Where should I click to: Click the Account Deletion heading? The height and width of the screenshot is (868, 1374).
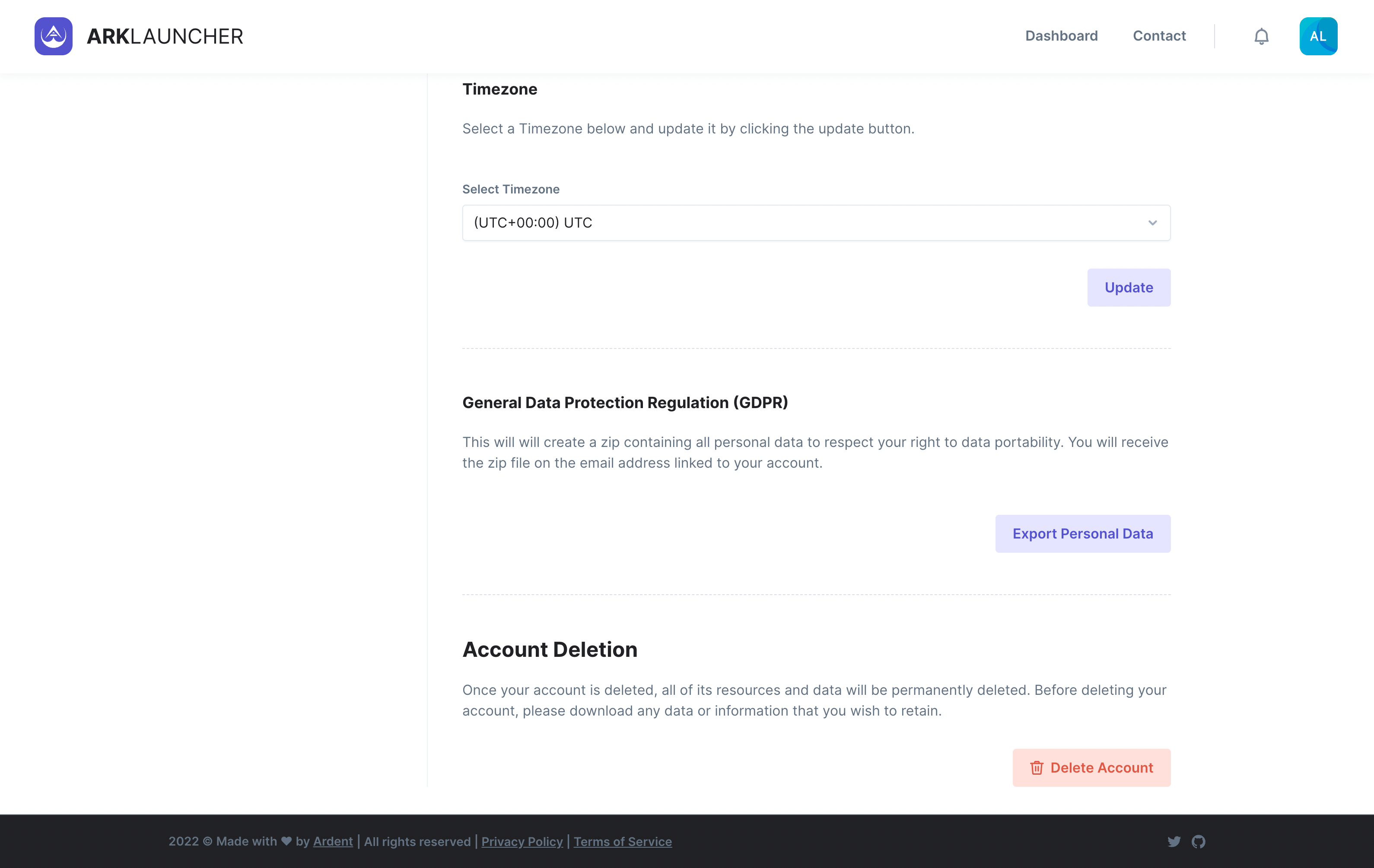pyautogui.click(x=549, y=649)
